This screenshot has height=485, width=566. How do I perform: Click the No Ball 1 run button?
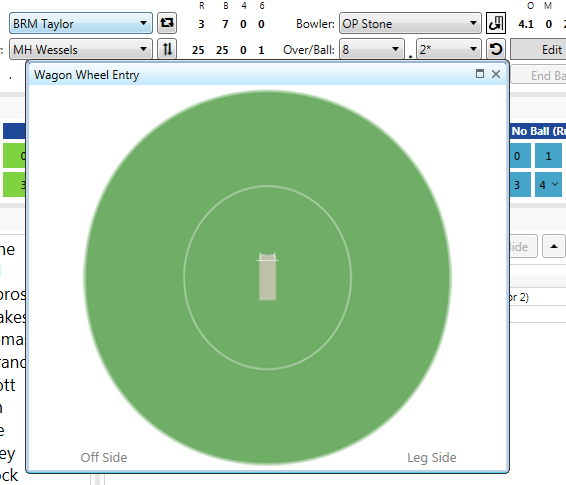(548, 156)
